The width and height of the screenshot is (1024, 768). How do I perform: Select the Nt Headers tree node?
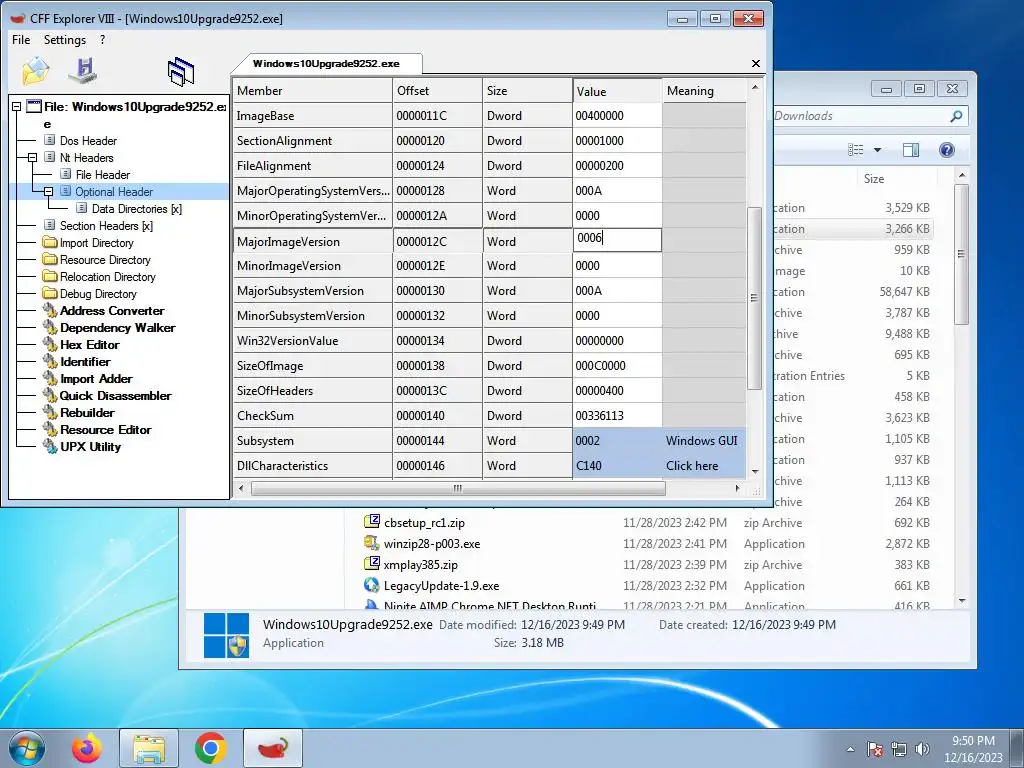(86, 157)
